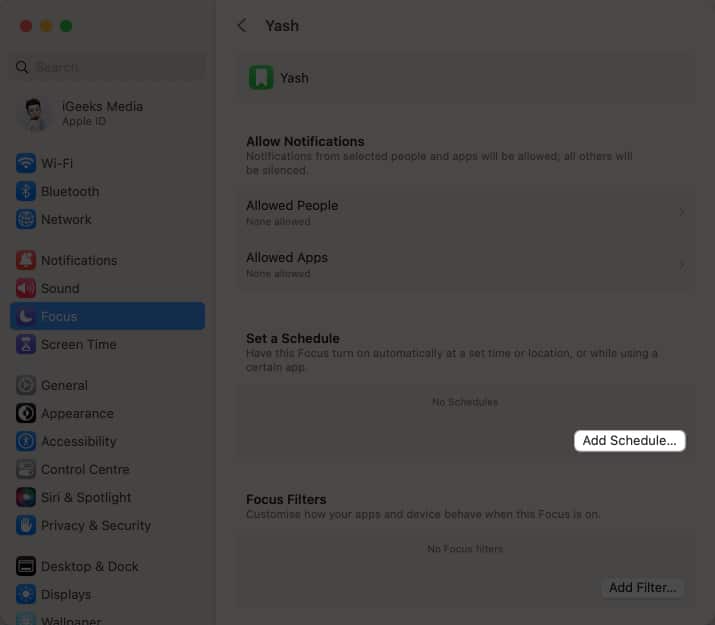This screenshot has width=715, height=625.
Task: Click the Add Filter button
Action: point(642,587)
